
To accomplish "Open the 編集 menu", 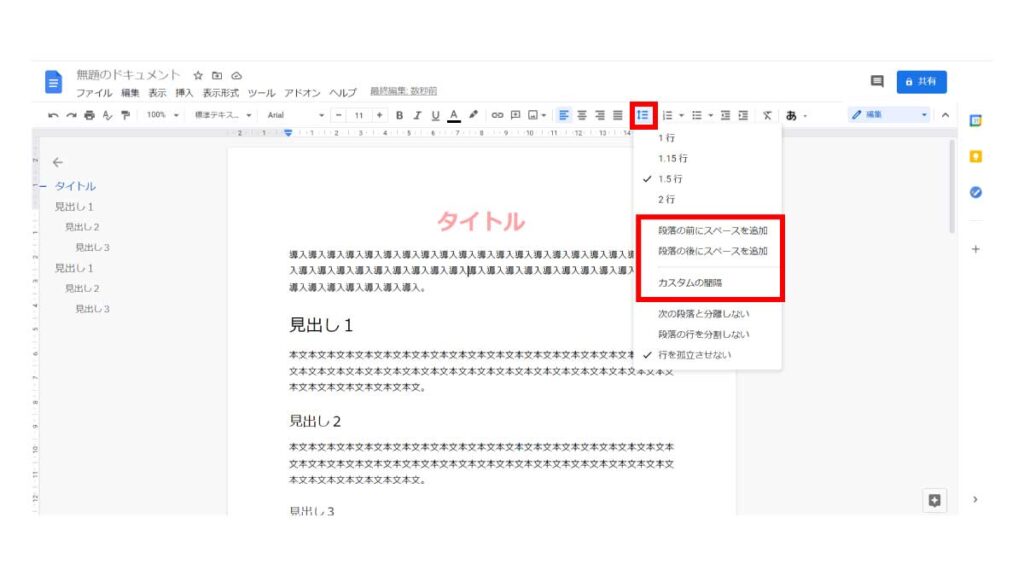I will coord(130,93).
